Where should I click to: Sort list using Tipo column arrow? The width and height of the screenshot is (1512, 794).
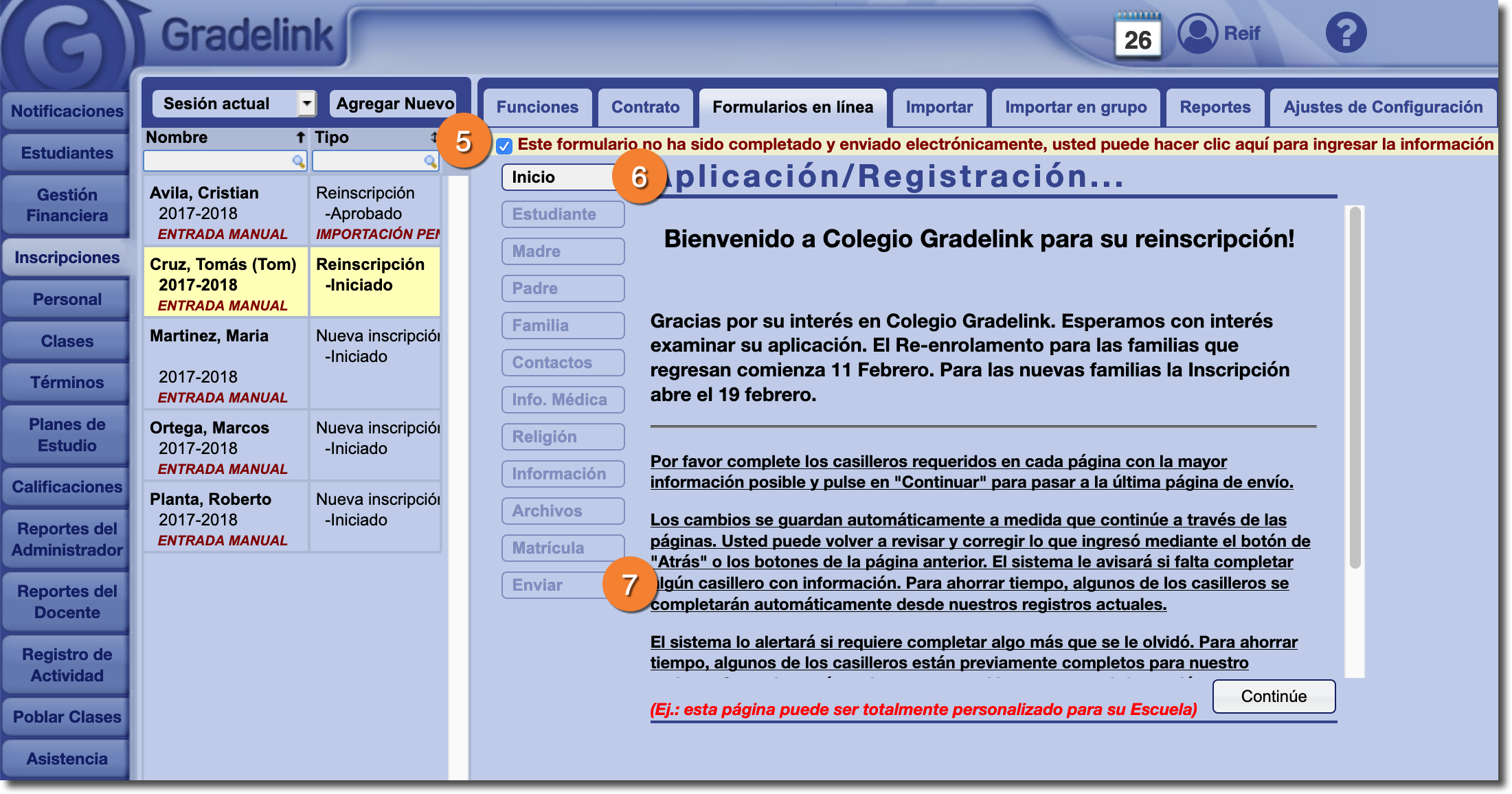(x=433, y=137)
